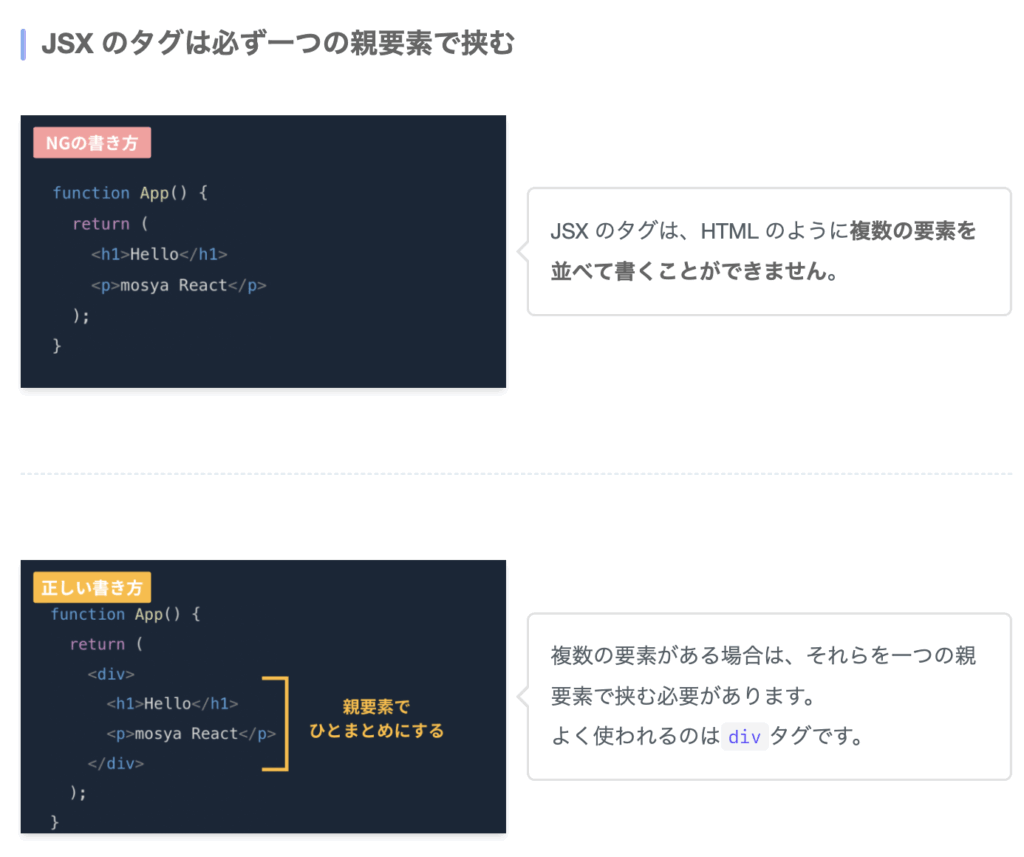1024x857 pixels.
Task: Click the pink 'NGの書き方' label
Action: point(92,142)
